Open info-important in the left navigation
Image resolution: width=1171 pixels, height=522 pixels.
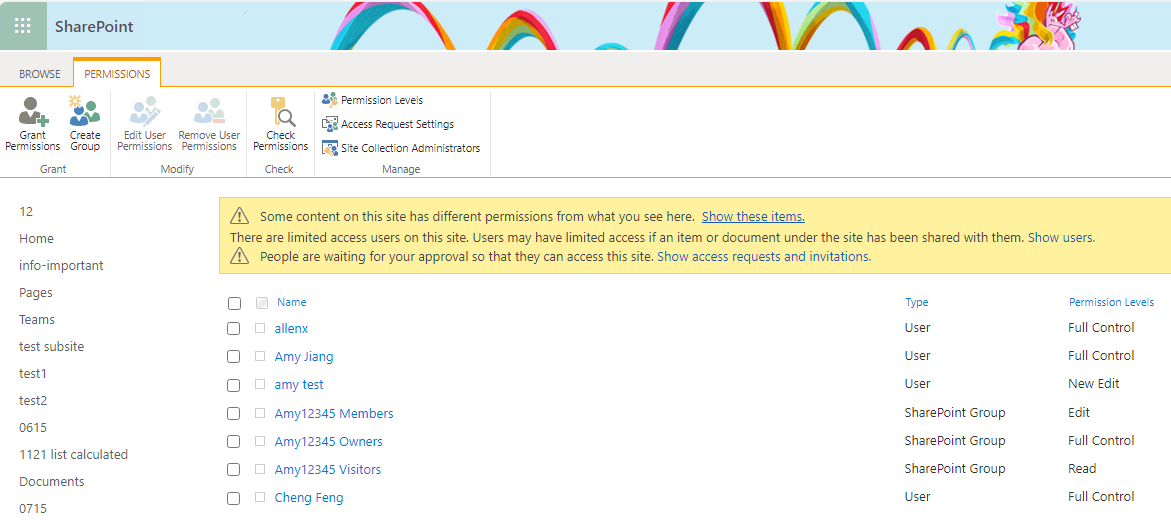(x=61, y=265)
